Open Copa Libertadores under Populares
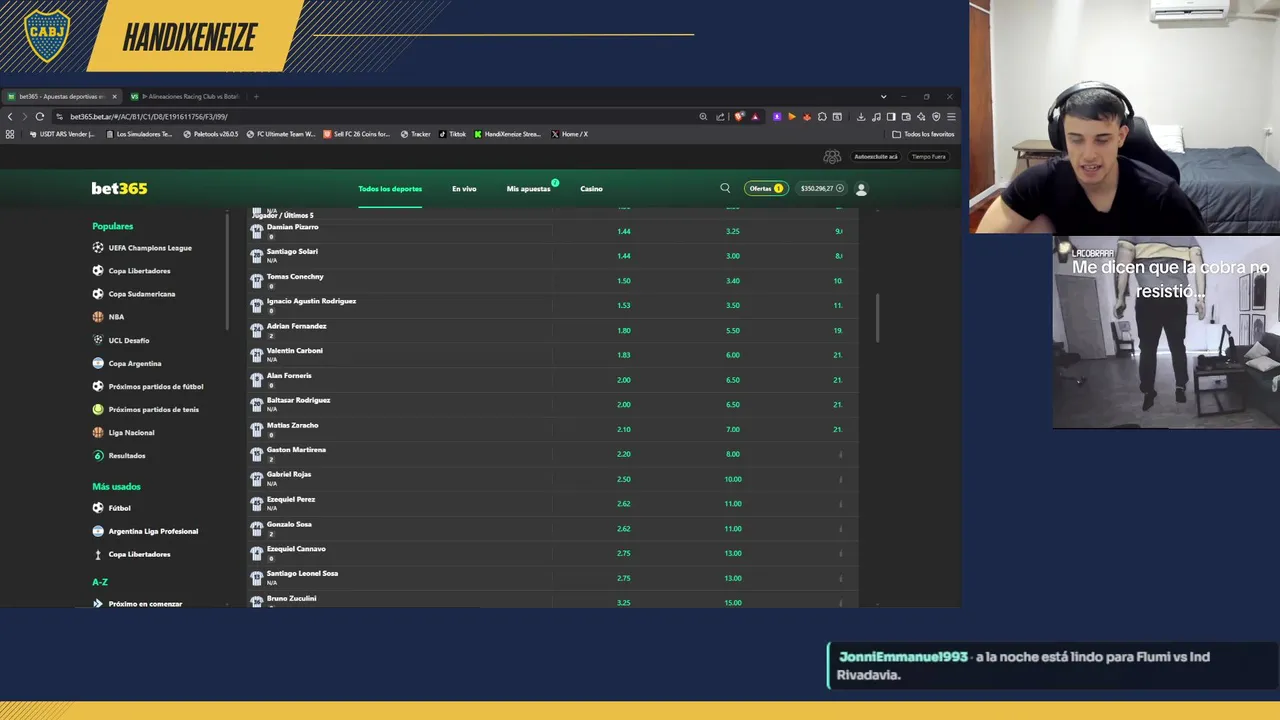 [139, 271]
